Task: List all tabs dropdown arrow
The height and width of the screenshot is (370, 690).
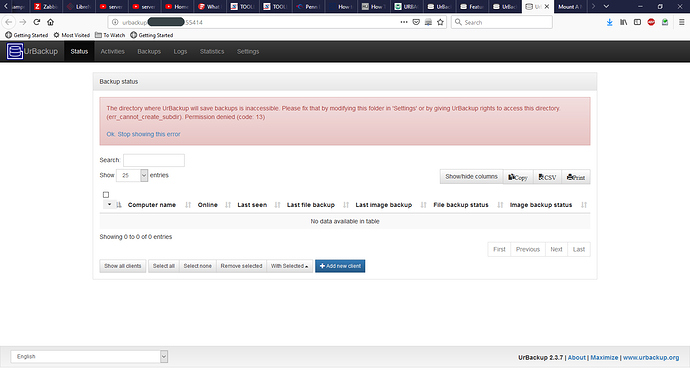Action: pyautogui.click(x=606, y=6)
